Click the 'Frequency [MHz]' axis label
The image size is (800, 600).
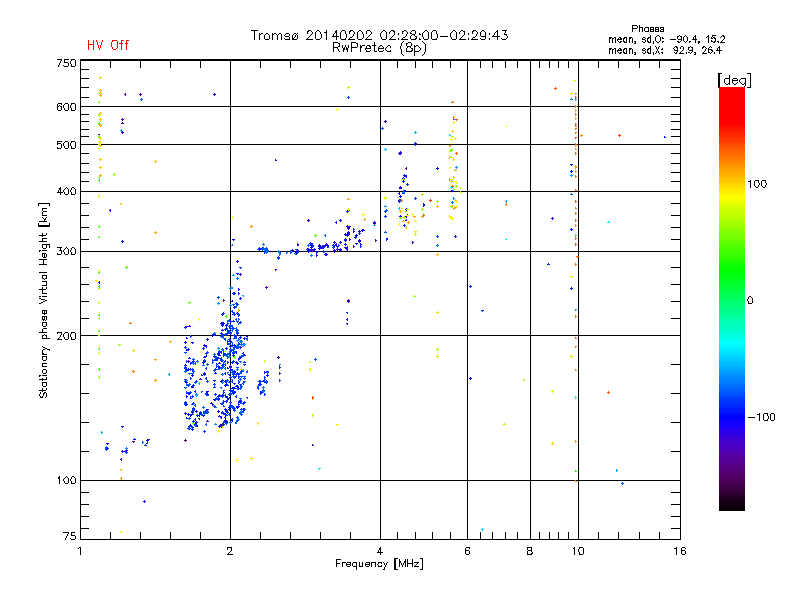379,564
